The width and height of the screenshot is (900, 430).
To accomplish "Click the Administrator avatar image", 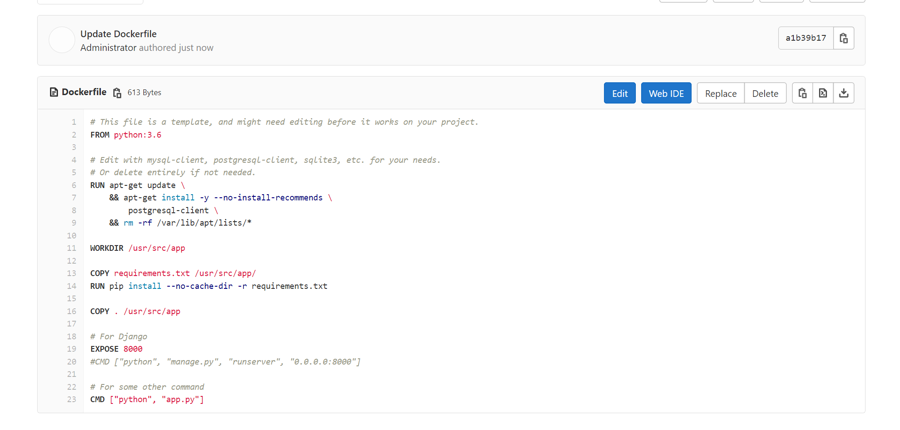I will [62, 40].
